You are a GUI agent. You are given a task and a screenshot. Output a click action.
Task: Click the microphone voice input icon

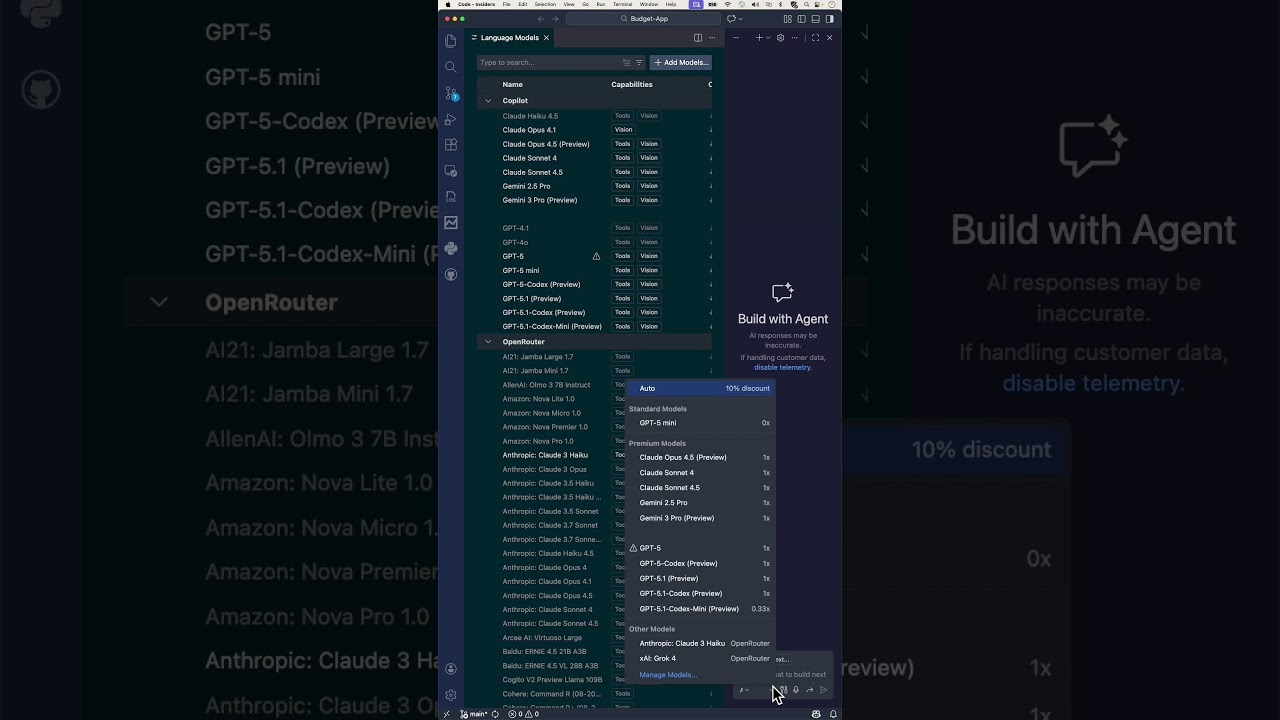(797, 690)
